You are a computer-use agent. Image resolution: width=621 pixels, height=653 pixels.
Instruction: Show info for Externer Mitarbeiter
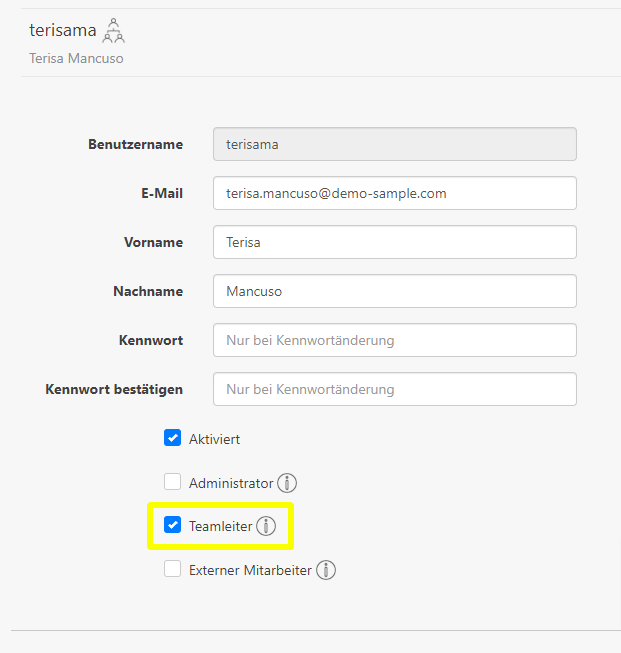tap(326, 570)
